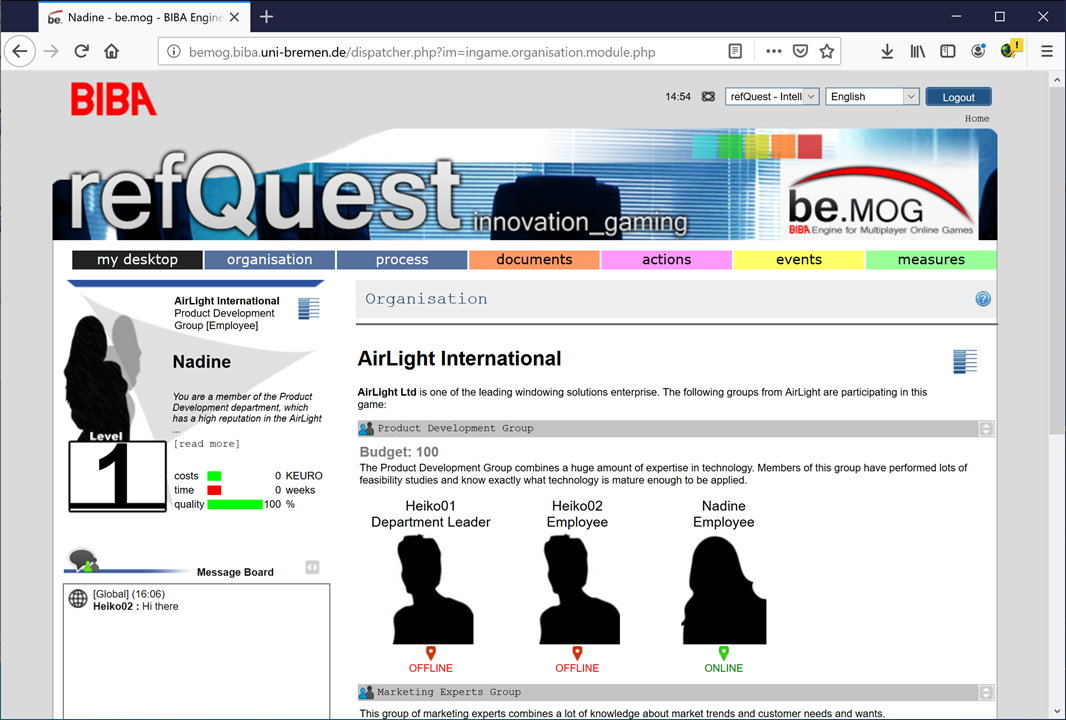Click the globe extension with warning badge

tap(1011, 50)
